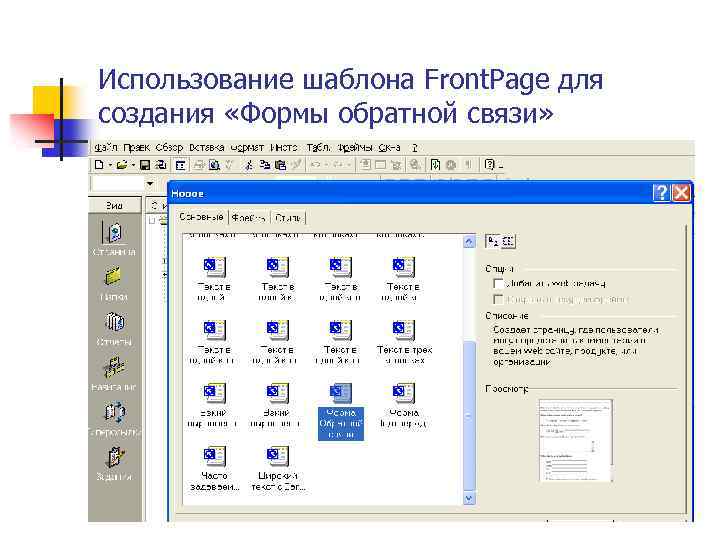Click the New Page toolbar icon
The image size is (720, 540).
[x=99, y=164]
